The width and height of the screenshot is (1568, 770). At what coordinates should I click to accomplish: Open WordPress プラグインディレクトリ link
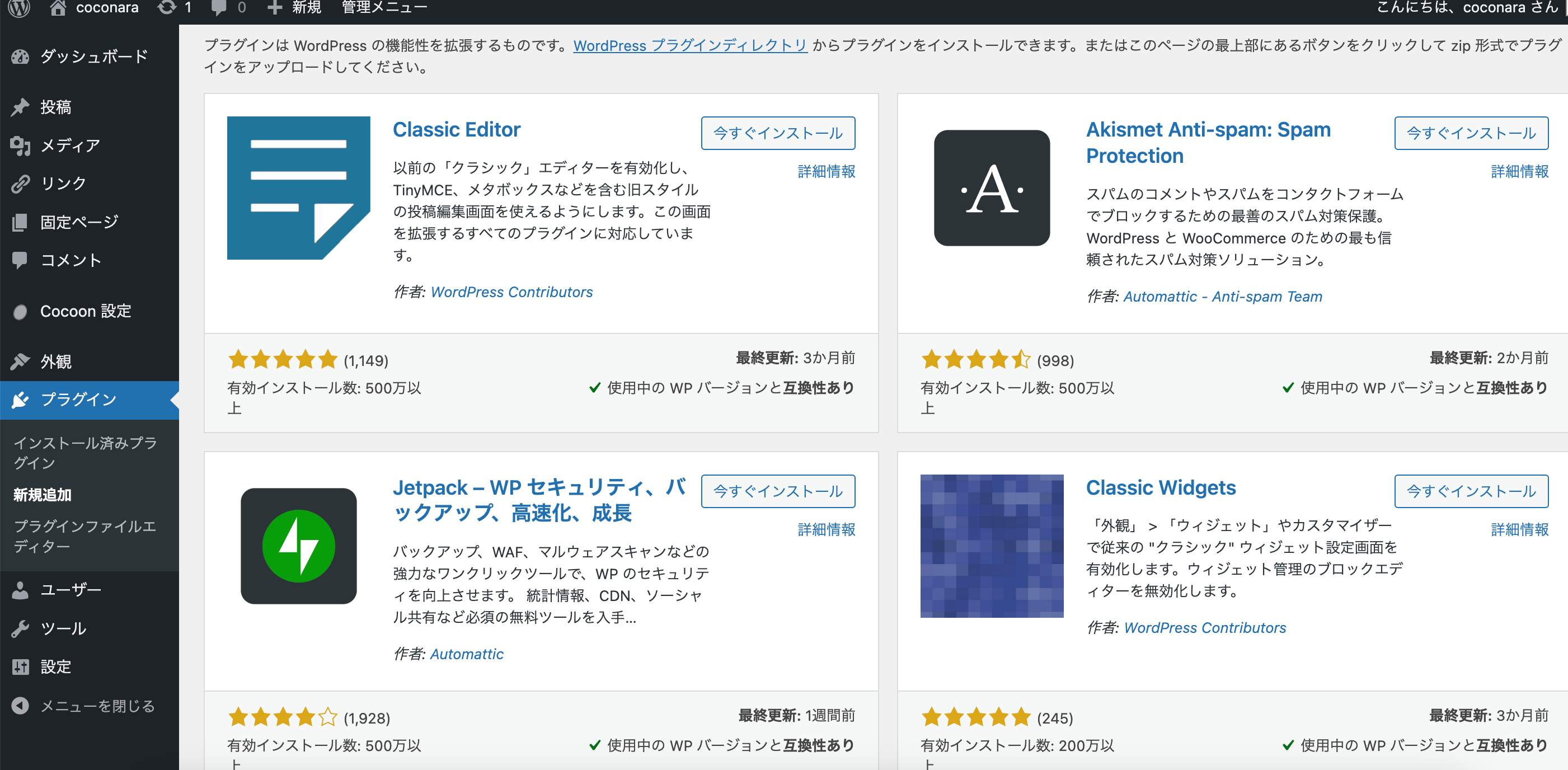(x=690, y=46)
